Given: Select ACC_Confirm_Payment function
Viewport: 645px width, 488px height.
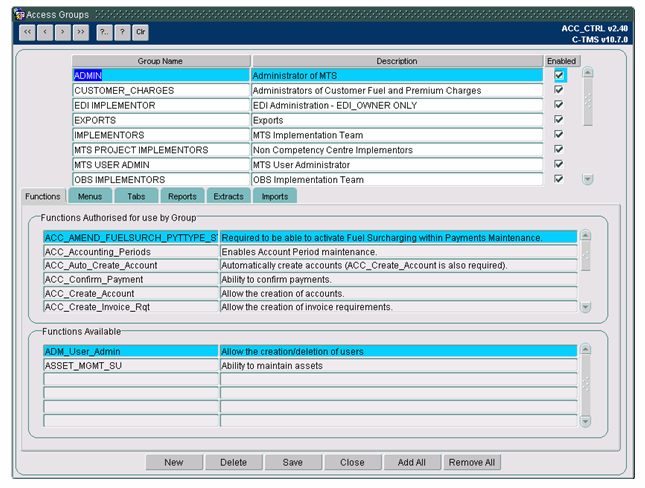Looking at the screenshot, I should tap(130, 279).
